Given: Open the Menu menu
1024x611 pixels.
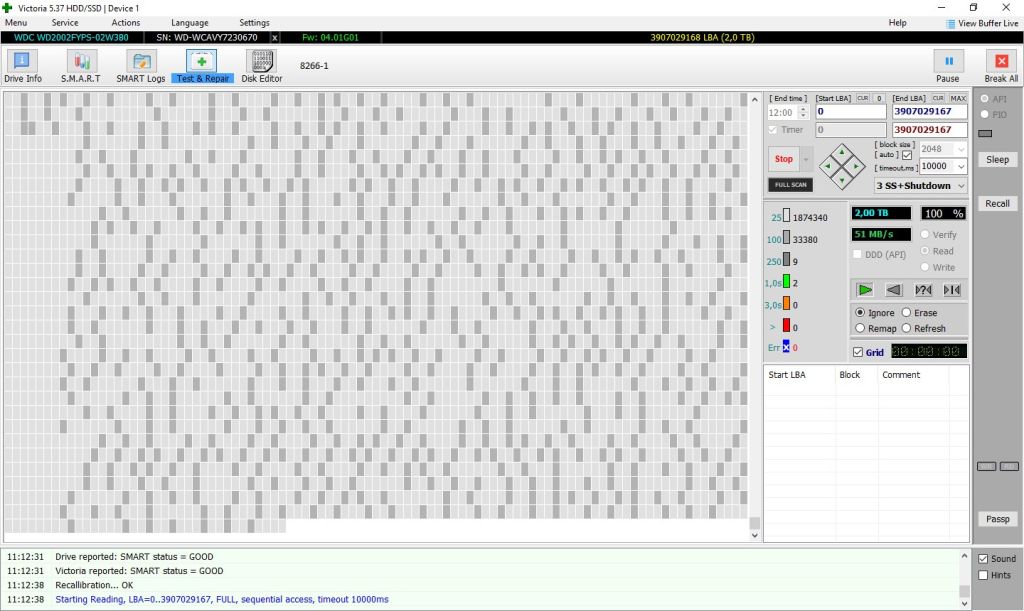Looking at the screenshot, I should pyautogui.click(x=16, y=23).
